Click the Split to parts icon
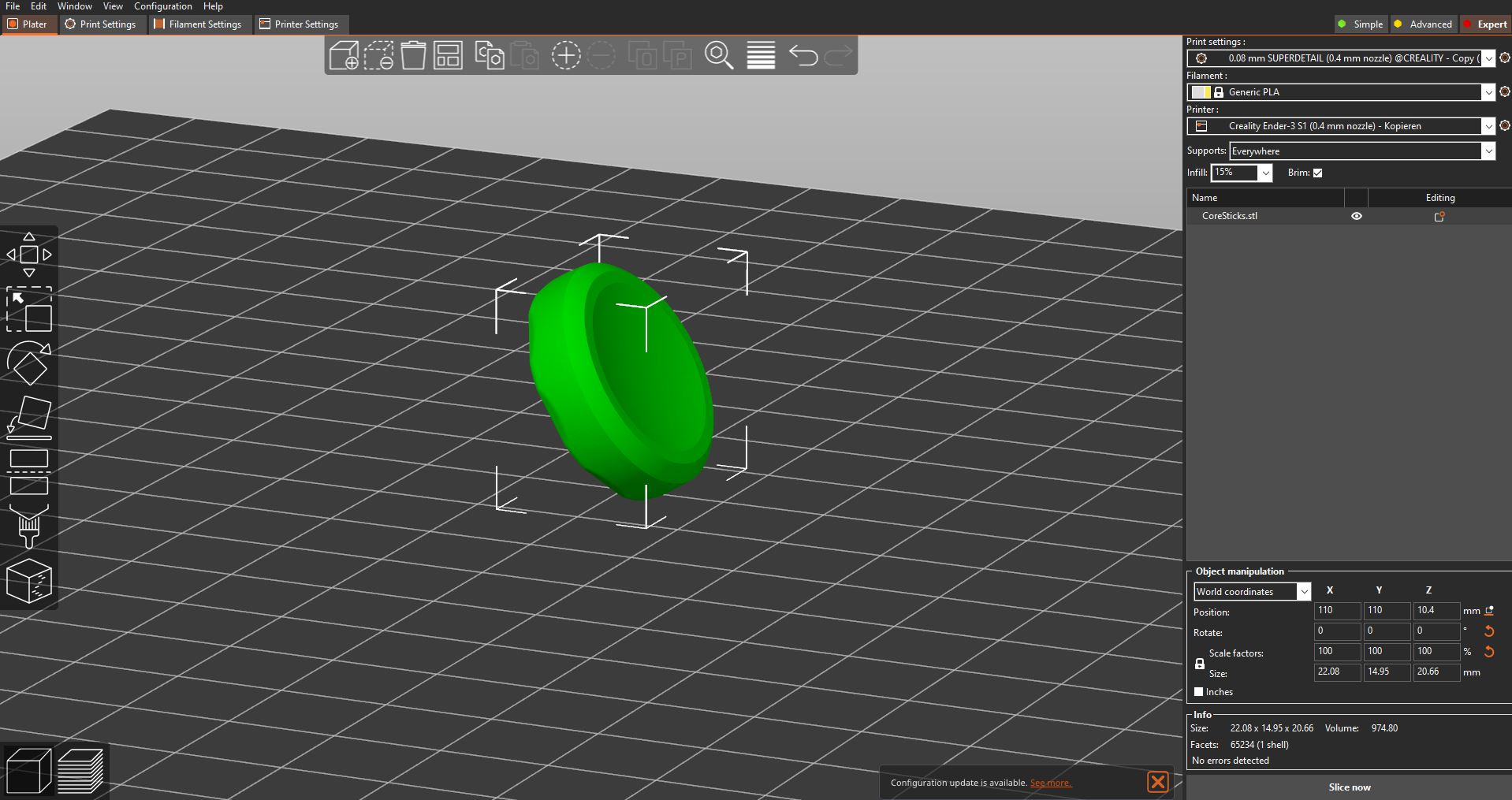This screenshot has width=1512, height=800. 677,55
